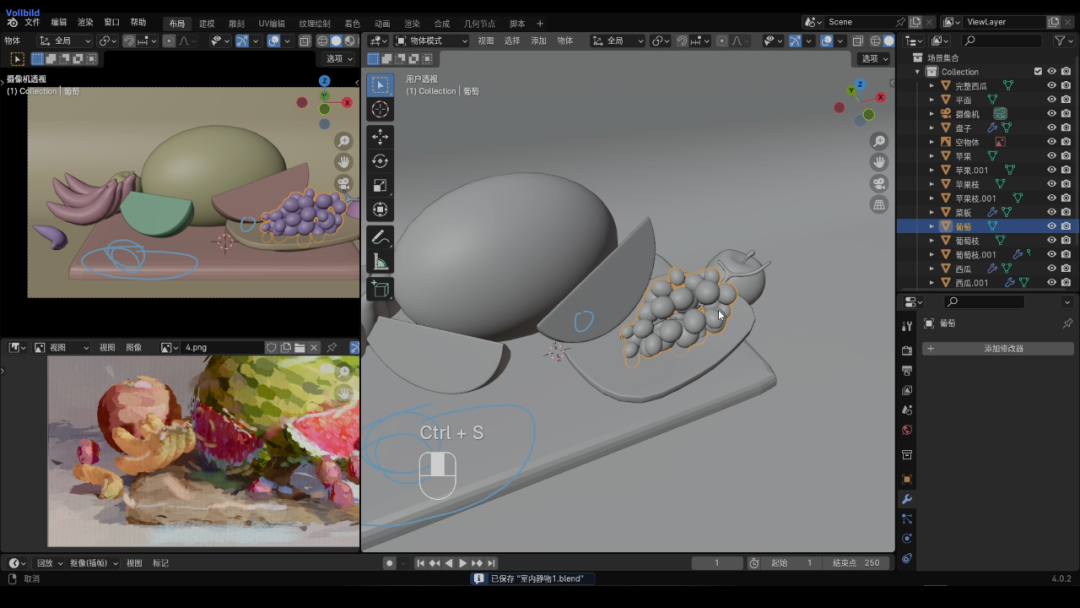
Task: Click 标记 in timeline header
Action: pos(160,563)
